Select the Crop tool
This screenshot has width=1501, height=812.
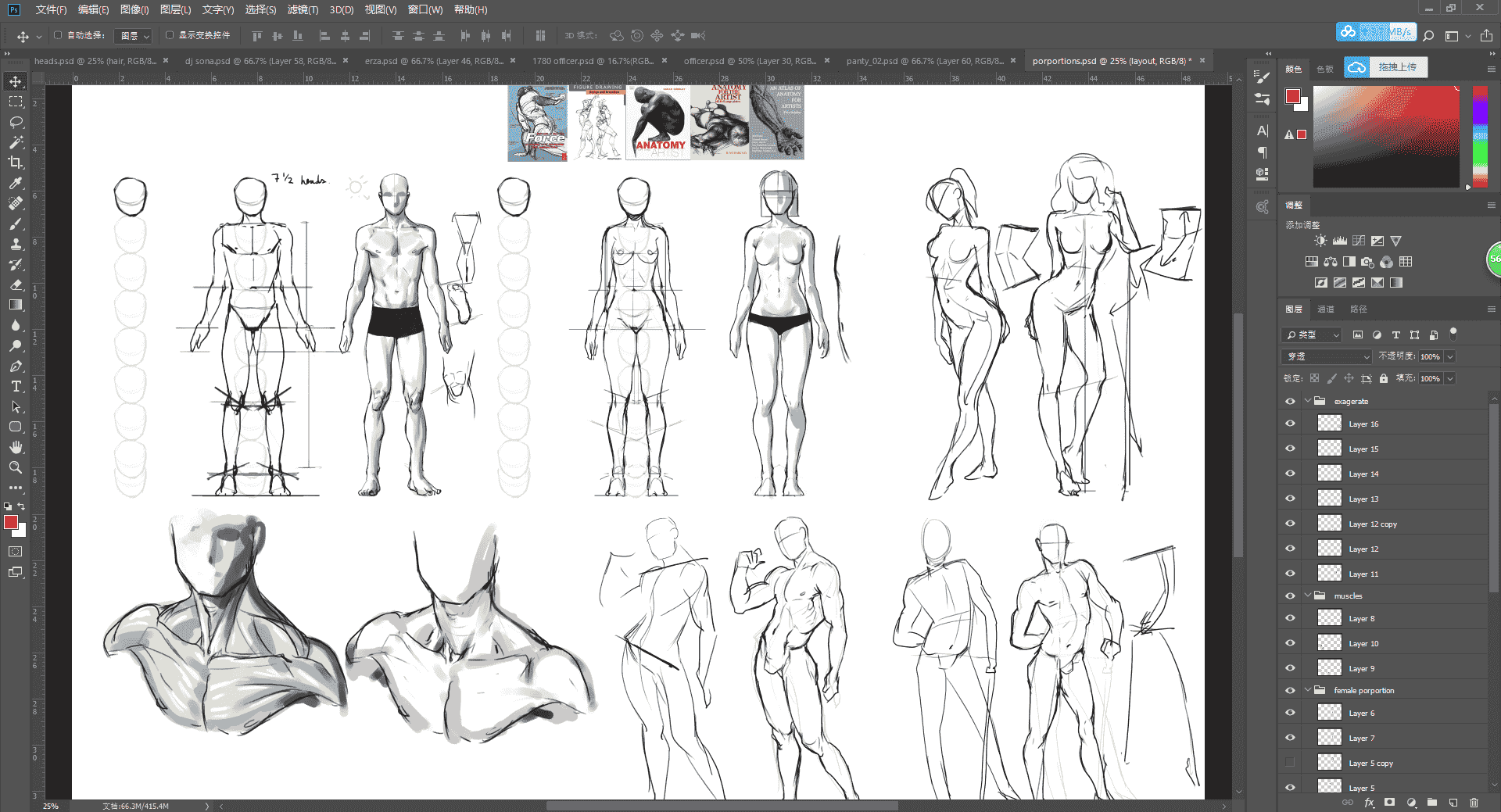[16, 163]
